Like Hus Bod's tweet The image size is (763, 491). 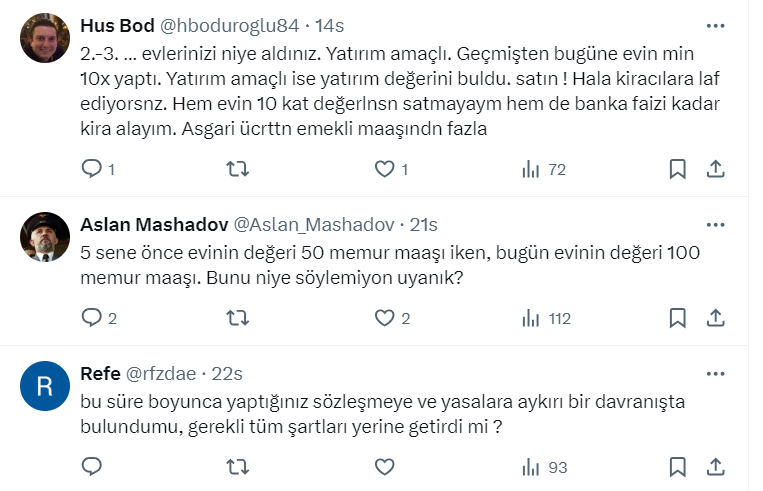pos(384,169)
